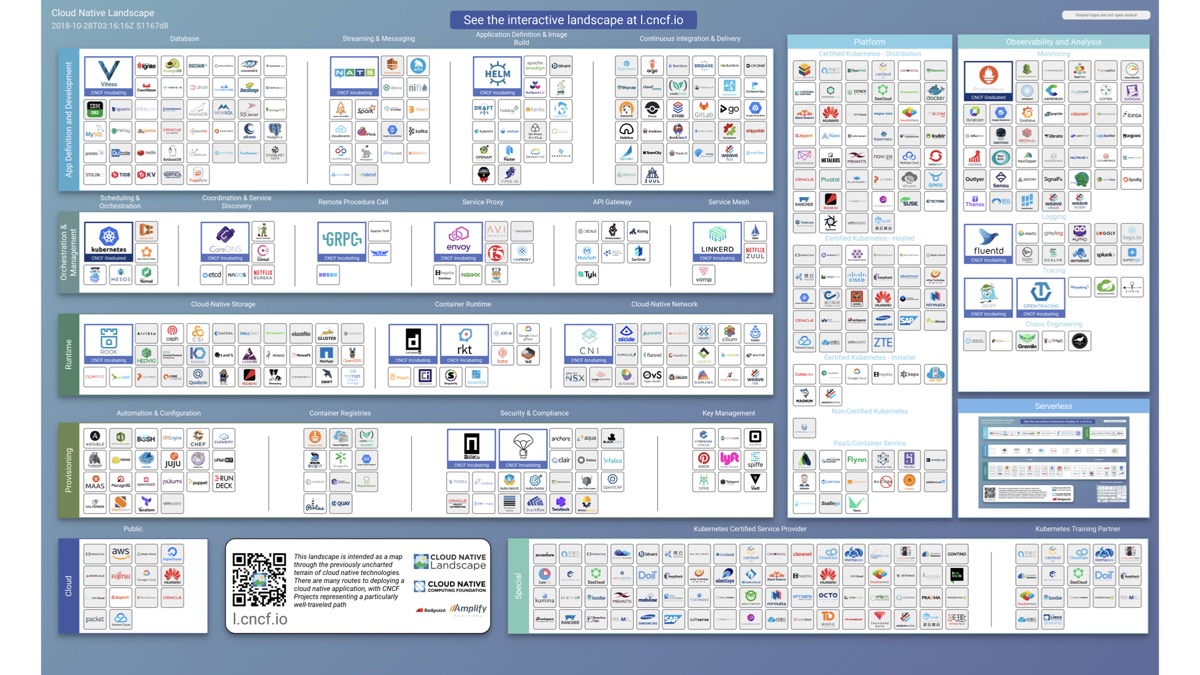Open the Serverless landscape thumbnail
1200x675 pixels.
(1053, 462)
